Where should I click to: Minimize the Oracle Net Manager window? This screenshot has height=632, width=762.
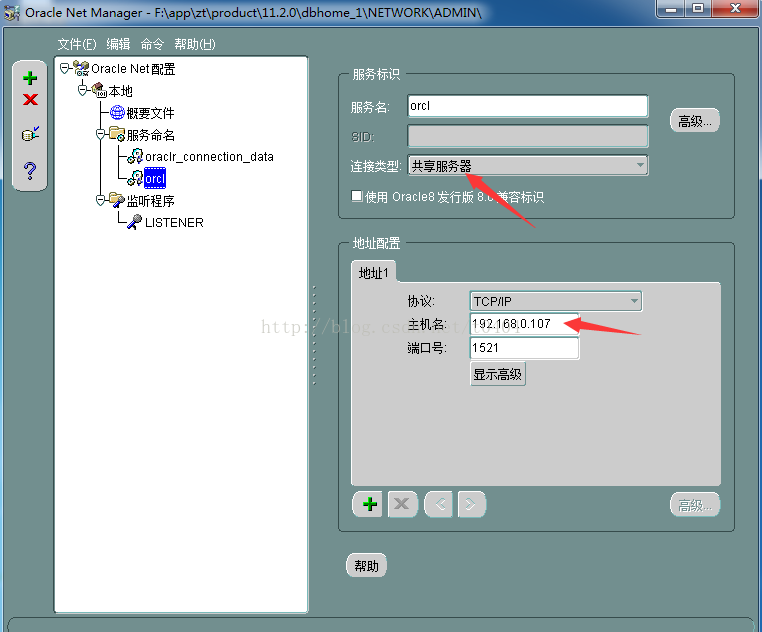(671, 9)
